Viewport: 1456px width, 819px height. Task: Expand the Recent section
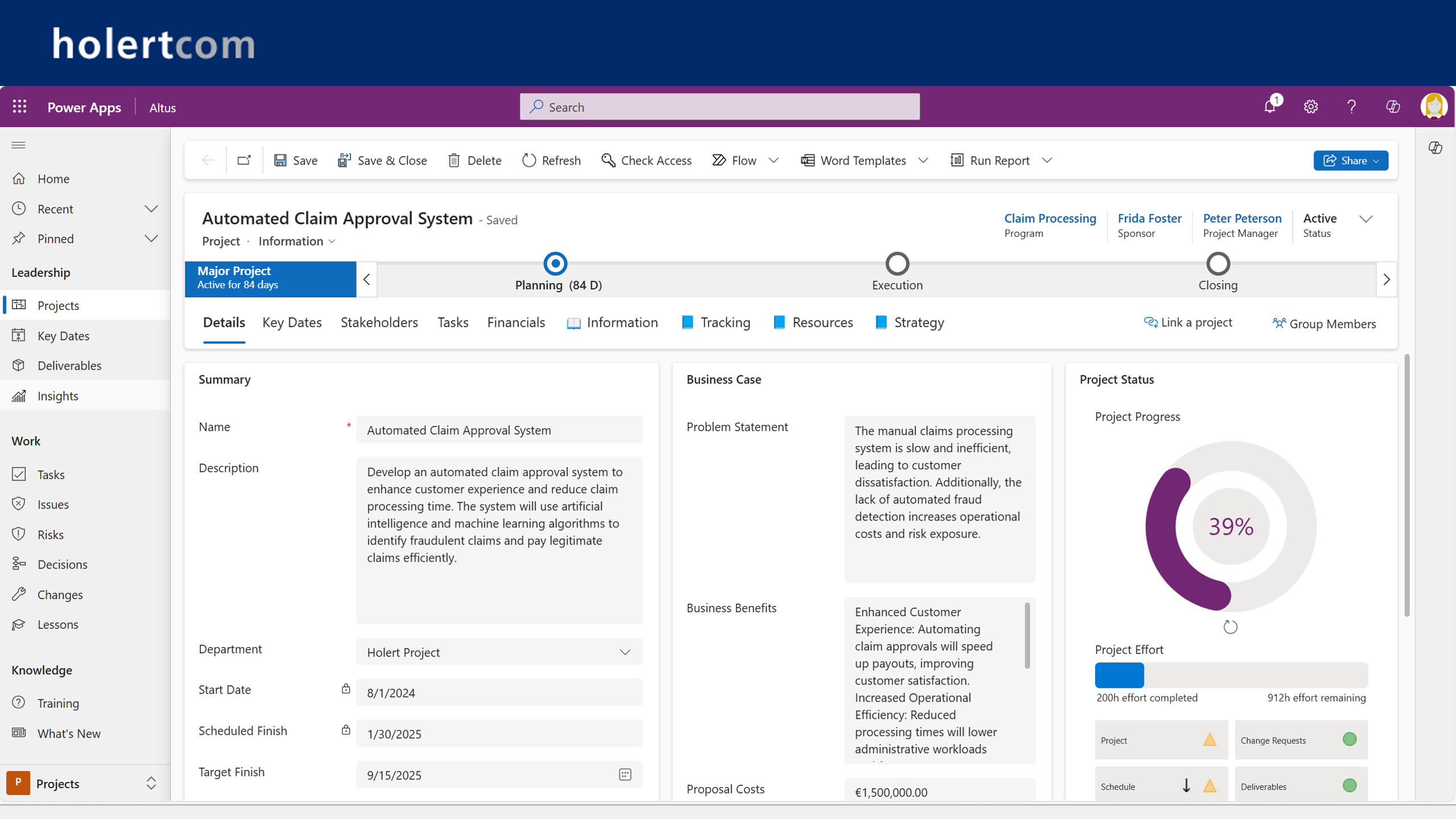click(x=151, y=209)
